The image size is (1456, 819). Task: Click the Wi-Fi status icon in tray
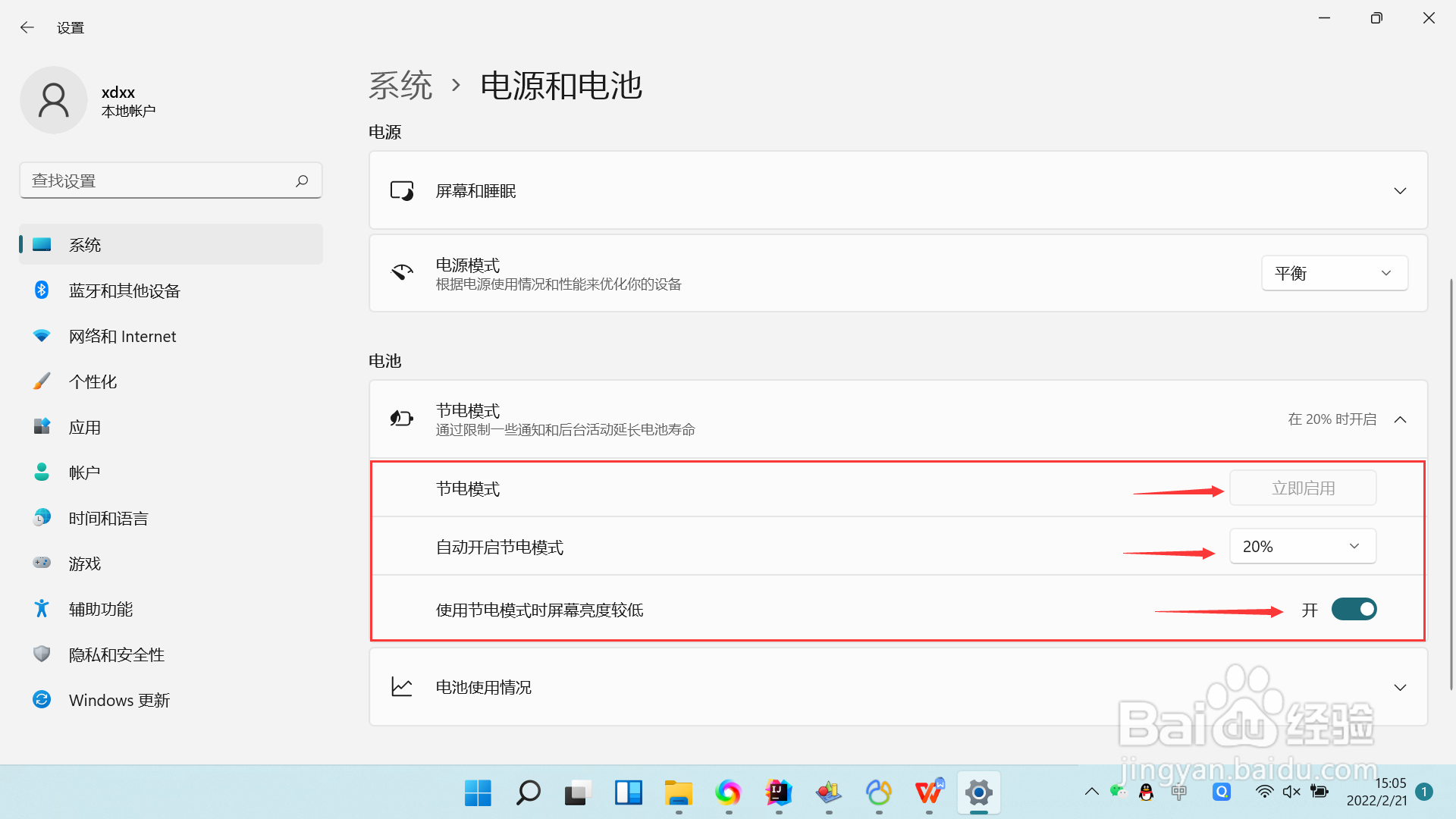coord(1264,792)
